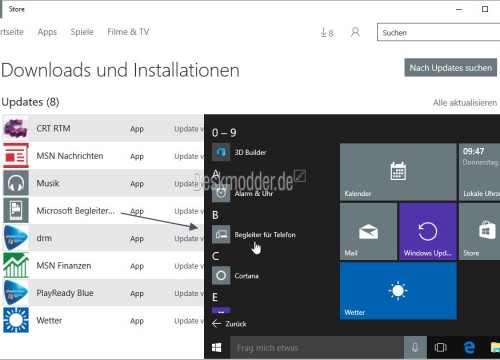
Task: Click the Cortana microphone icon
Action: click(415, 348)
